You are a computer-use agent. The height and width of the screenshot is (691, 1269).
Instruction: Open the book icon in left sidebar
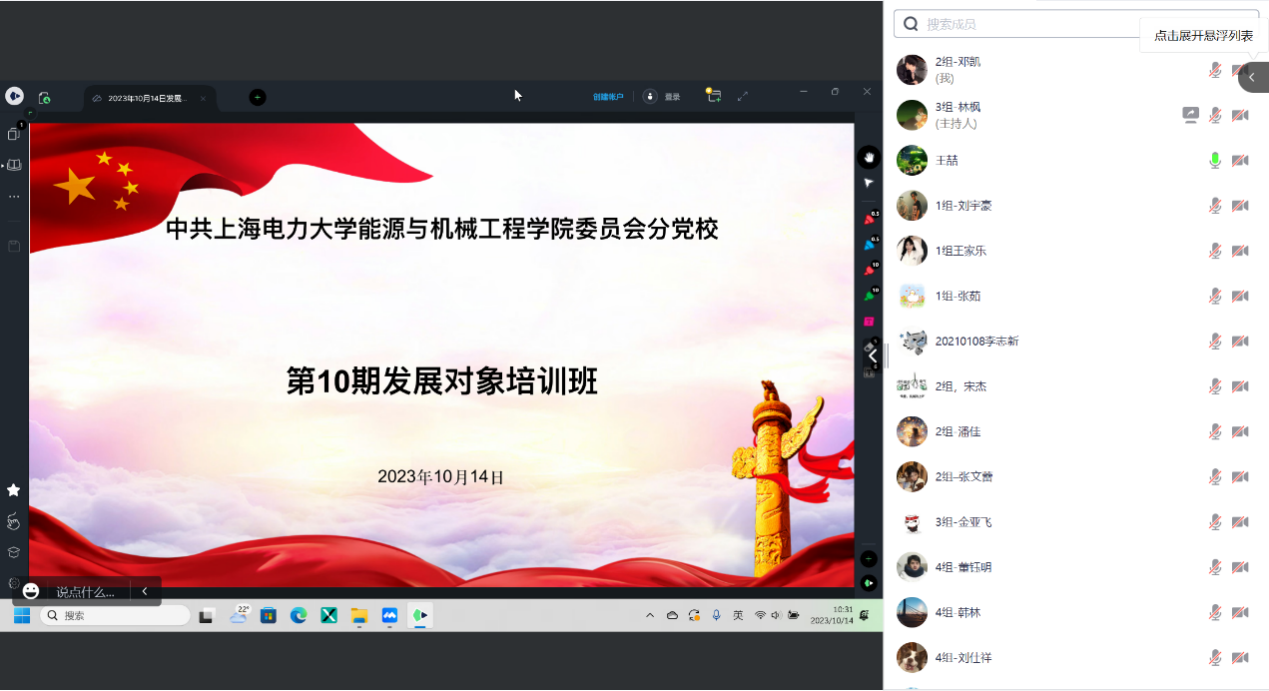pos(14,165)
